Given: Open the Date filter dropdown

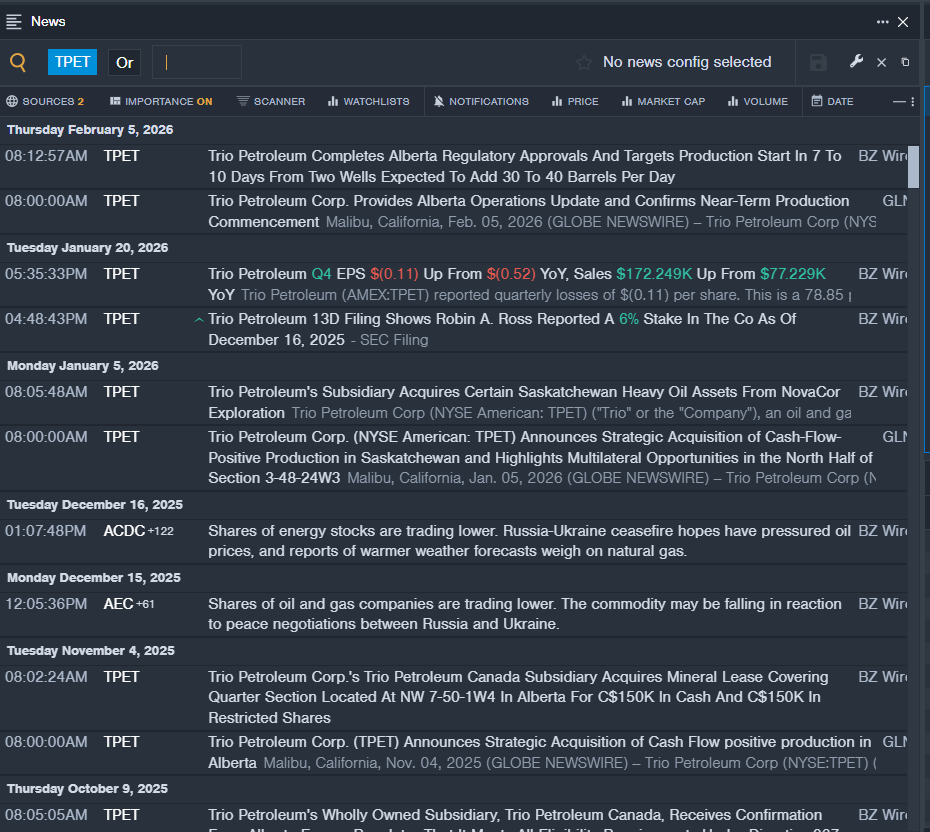Looking at the screenshot, I should tap(832, 101).
